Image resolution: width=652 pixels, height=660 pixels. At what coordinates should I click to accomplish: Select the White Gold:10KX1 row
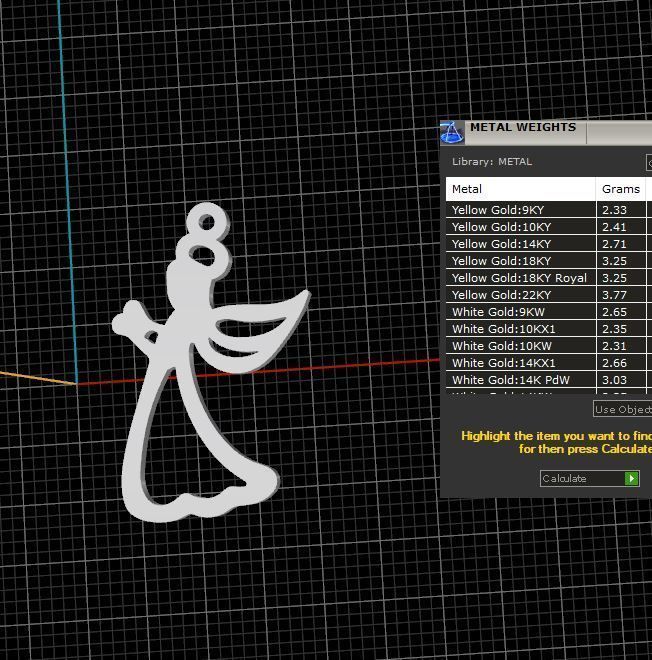(x=549, y=329)
